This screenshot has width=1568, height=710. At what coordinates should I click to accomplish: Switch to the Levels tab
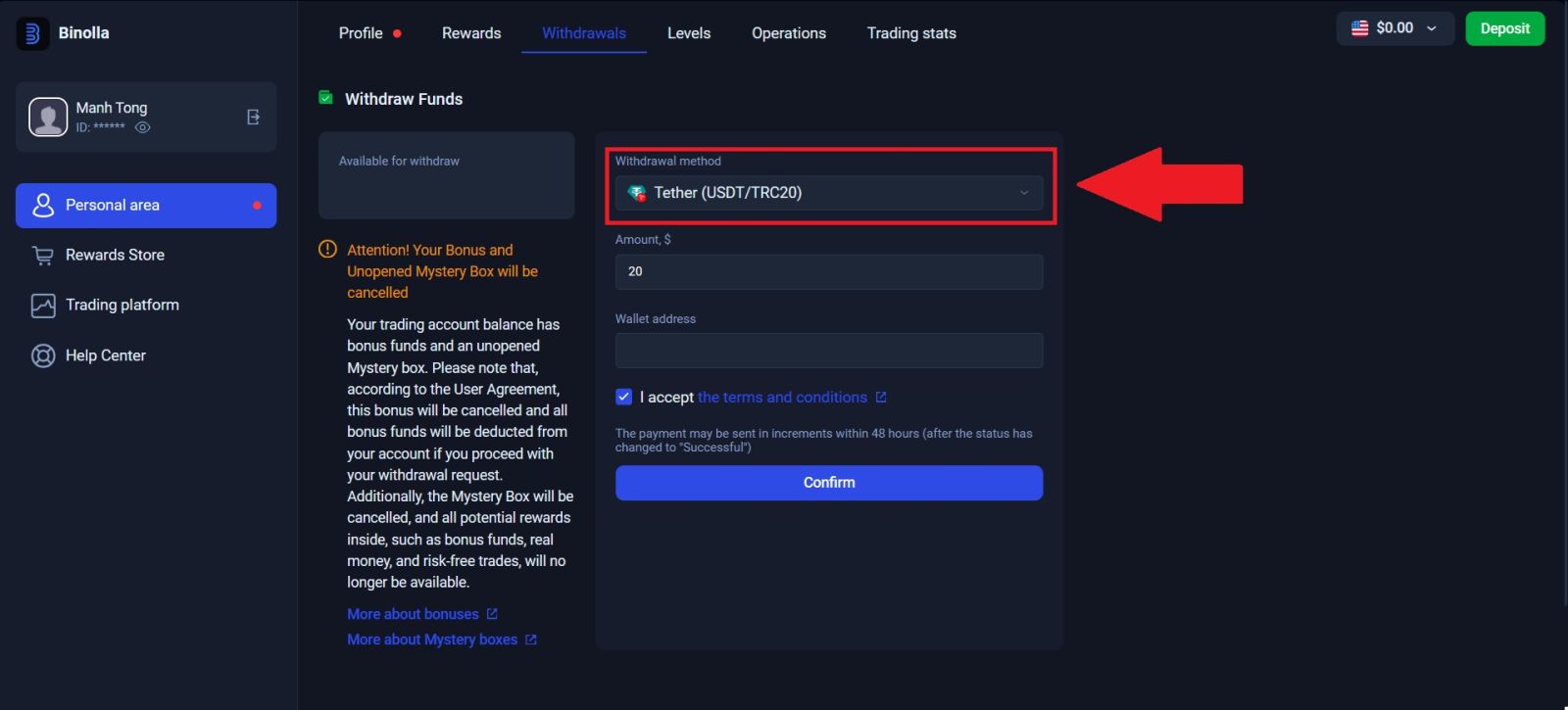click(x=688, y=33)
